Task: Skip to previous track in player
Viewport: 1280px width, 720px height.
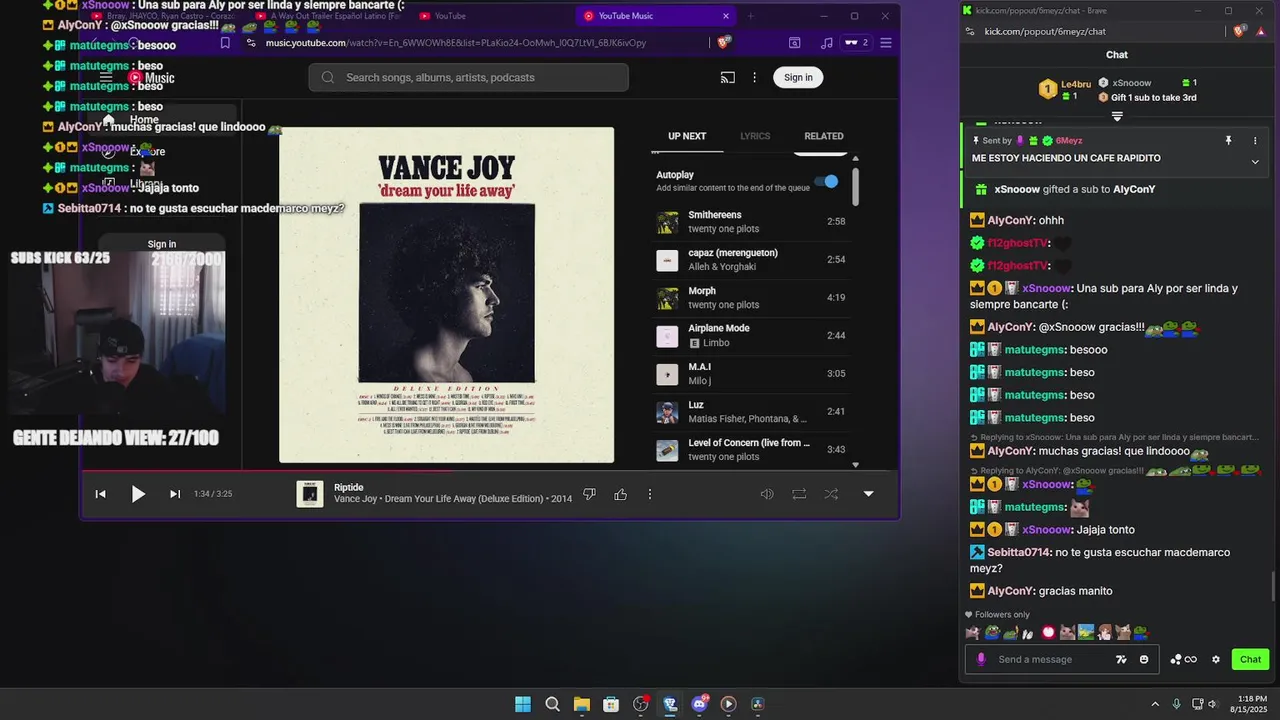Action: point(100,494)
